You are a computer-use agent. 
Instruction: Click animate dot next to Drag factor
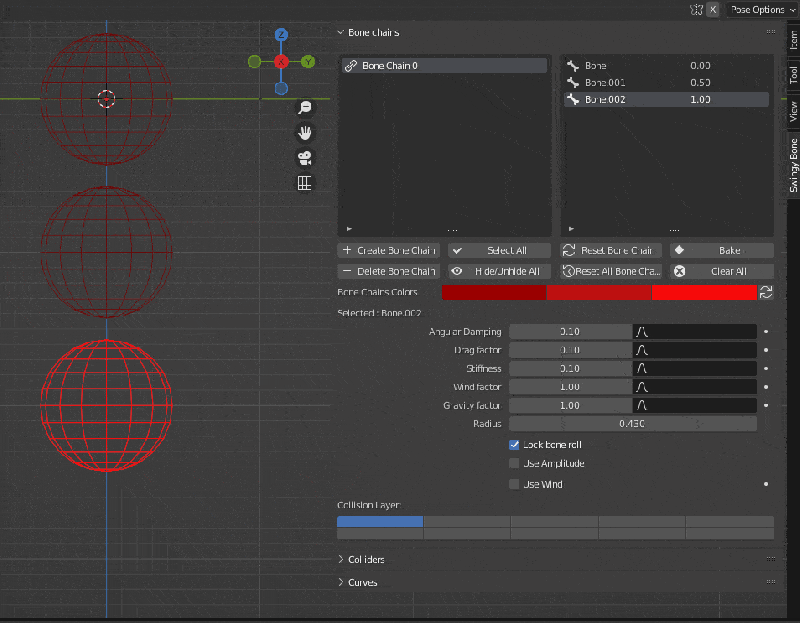point(766,350)
